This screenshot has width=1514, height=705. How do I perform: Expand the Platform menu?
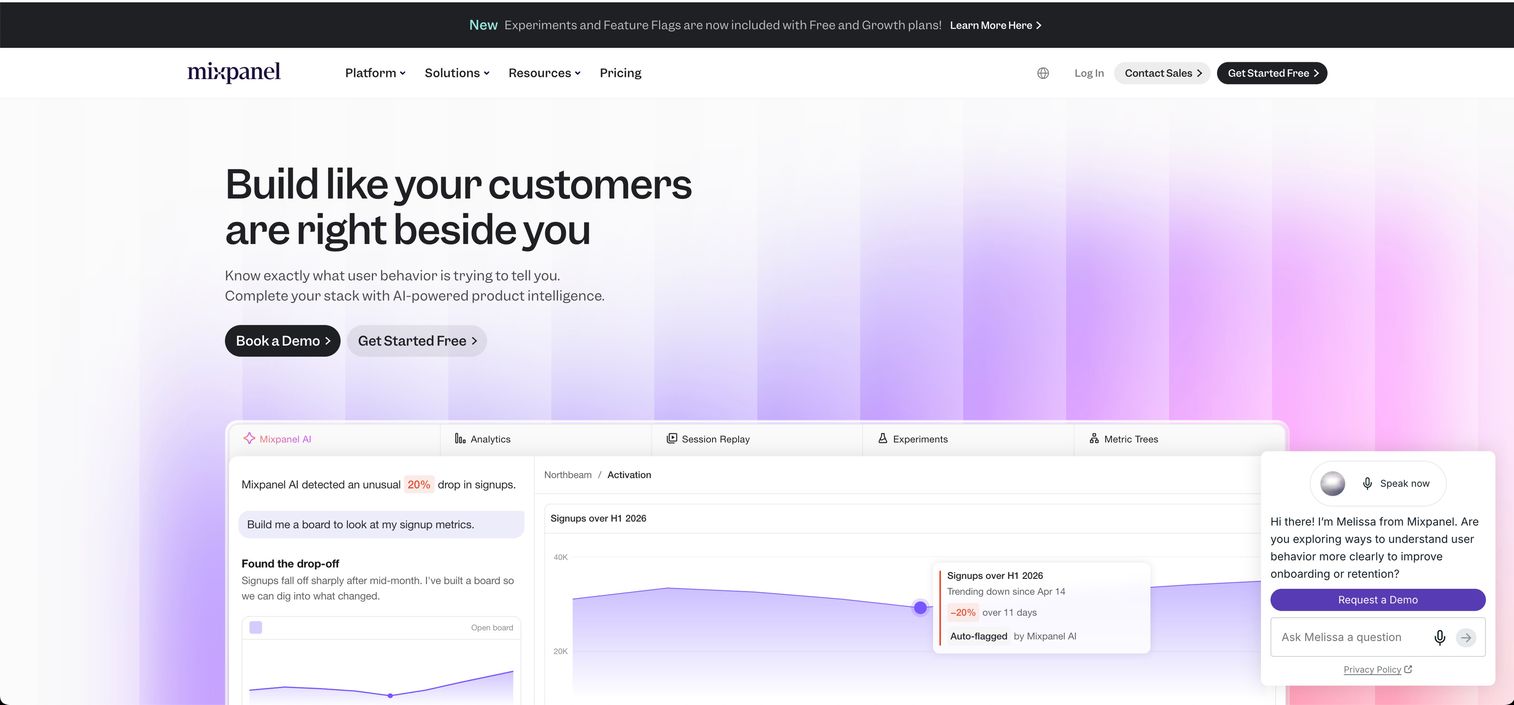pos(375,73)
